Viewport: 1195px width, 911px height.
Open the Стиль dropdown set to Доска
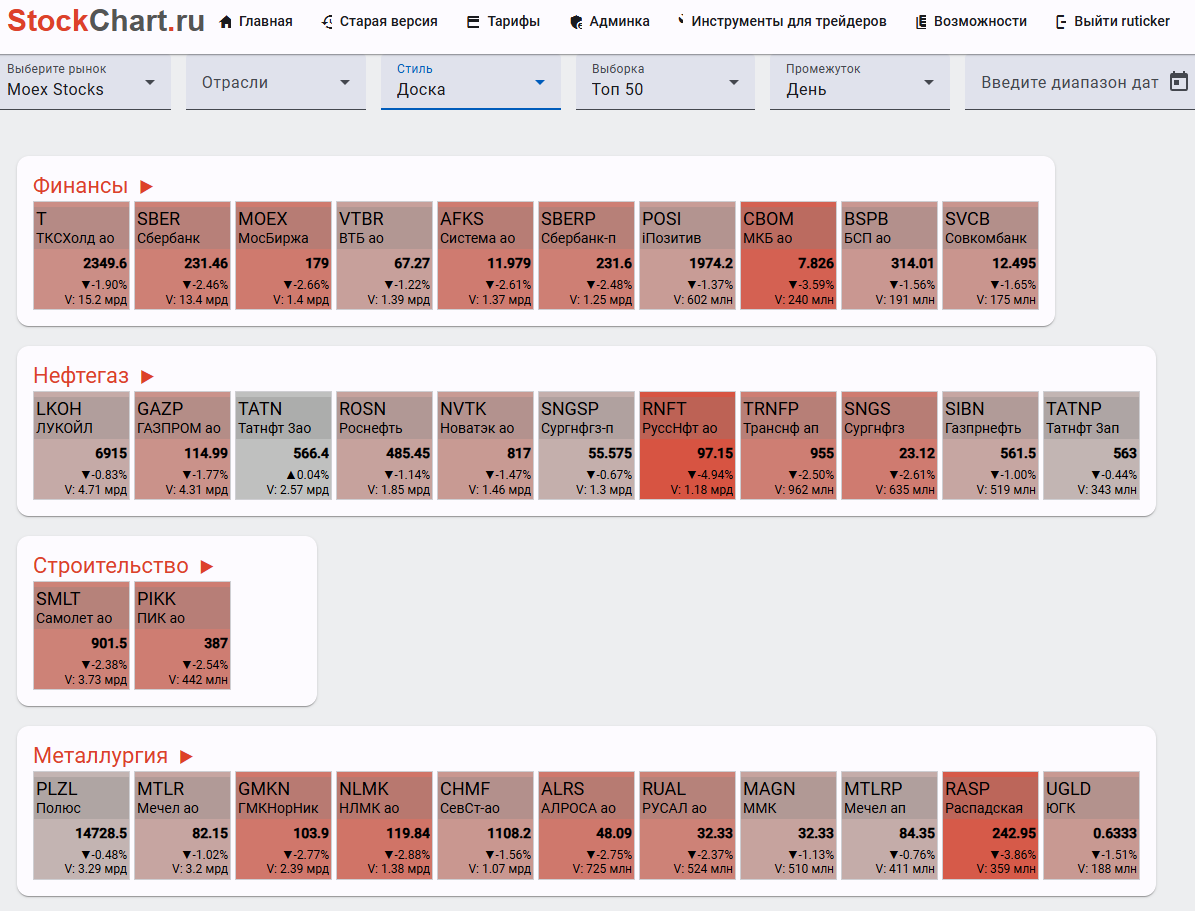click(471, 82)
